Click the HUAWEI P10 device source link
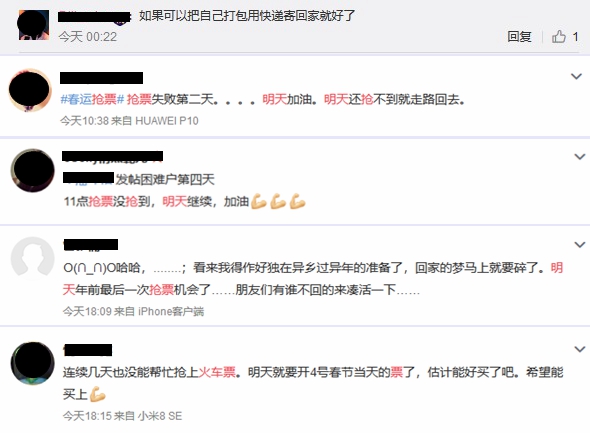590x433 pixels. [x=167, y=121]
